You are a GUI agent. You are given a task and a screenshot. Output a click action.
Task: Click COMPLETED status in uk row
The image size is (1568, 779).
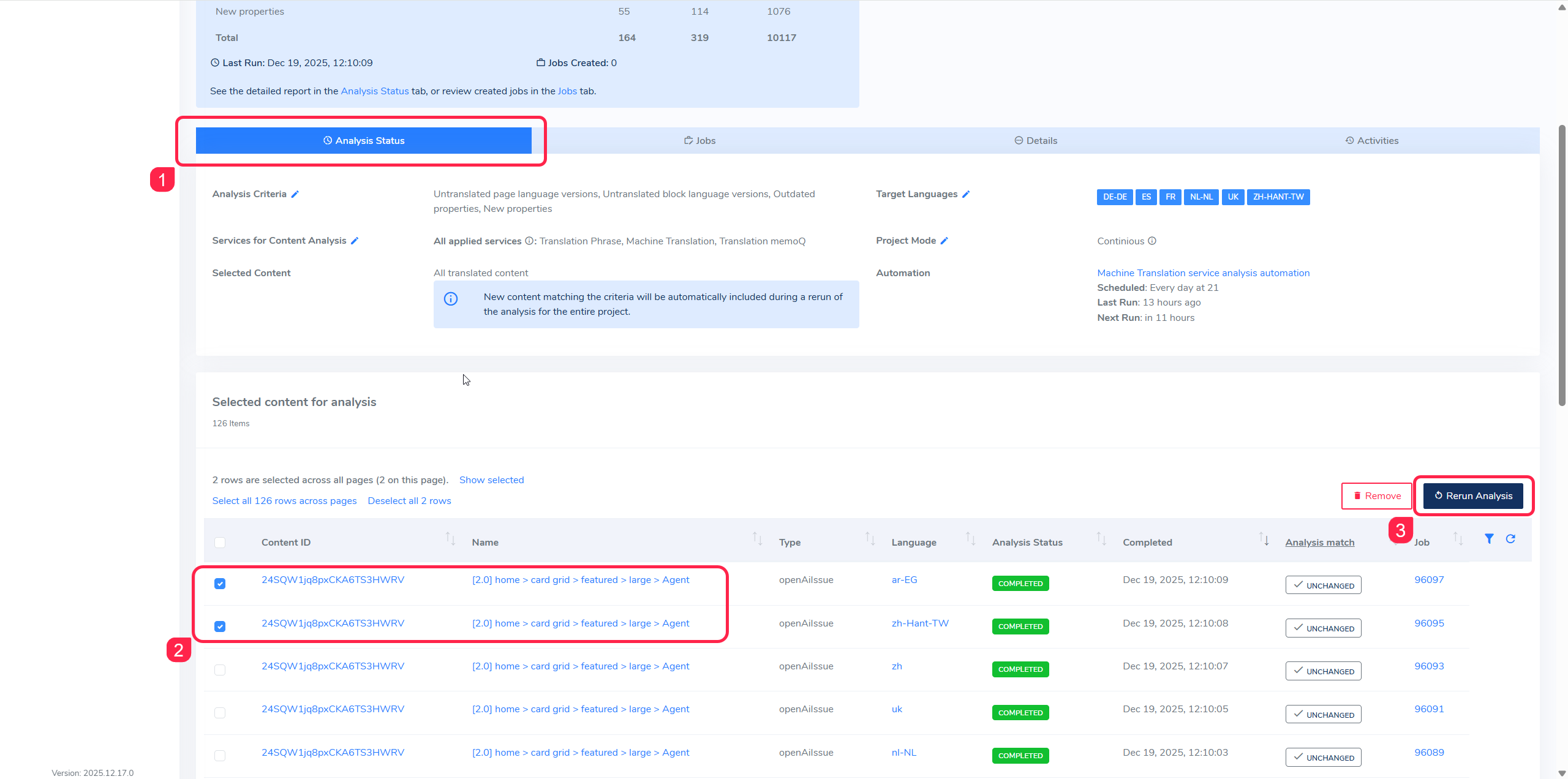(x=1020, y=713)
